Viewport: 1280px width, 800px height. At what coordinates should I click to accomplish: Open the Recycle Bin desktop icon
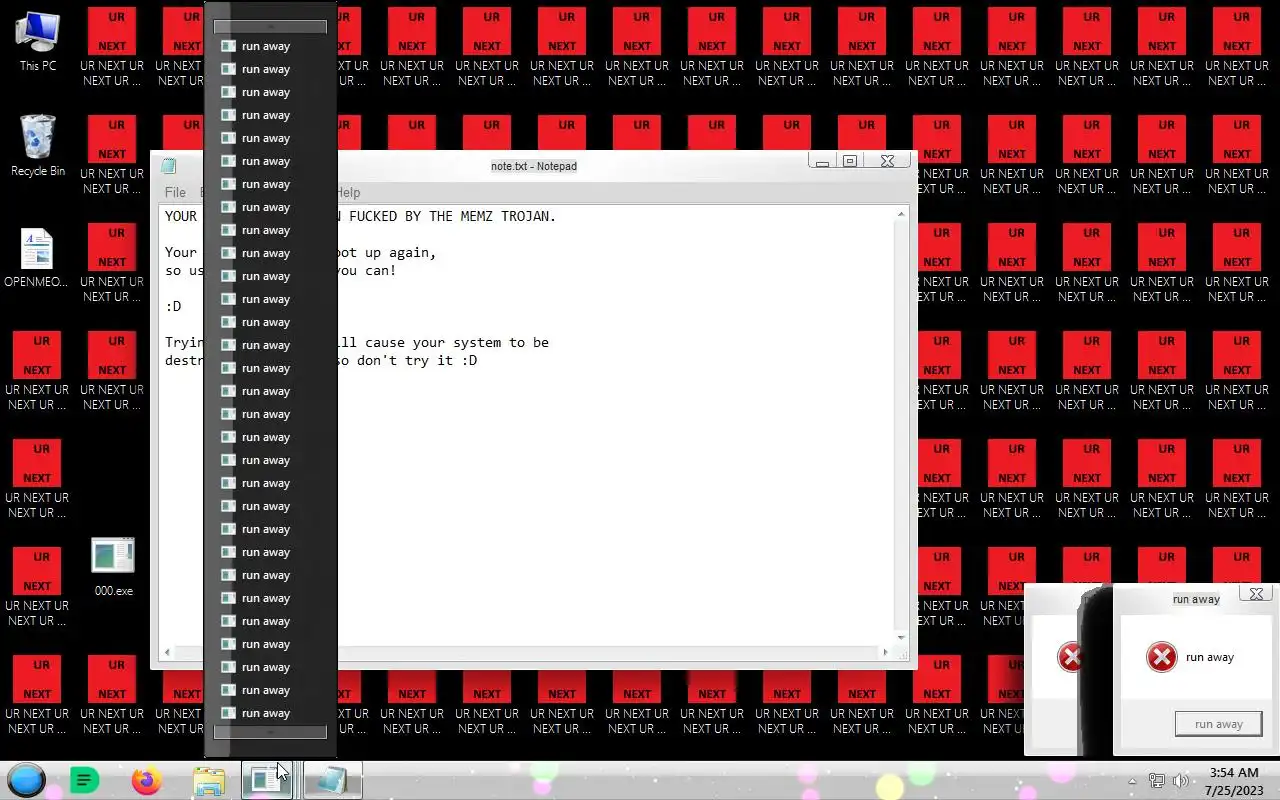point(37,146)
